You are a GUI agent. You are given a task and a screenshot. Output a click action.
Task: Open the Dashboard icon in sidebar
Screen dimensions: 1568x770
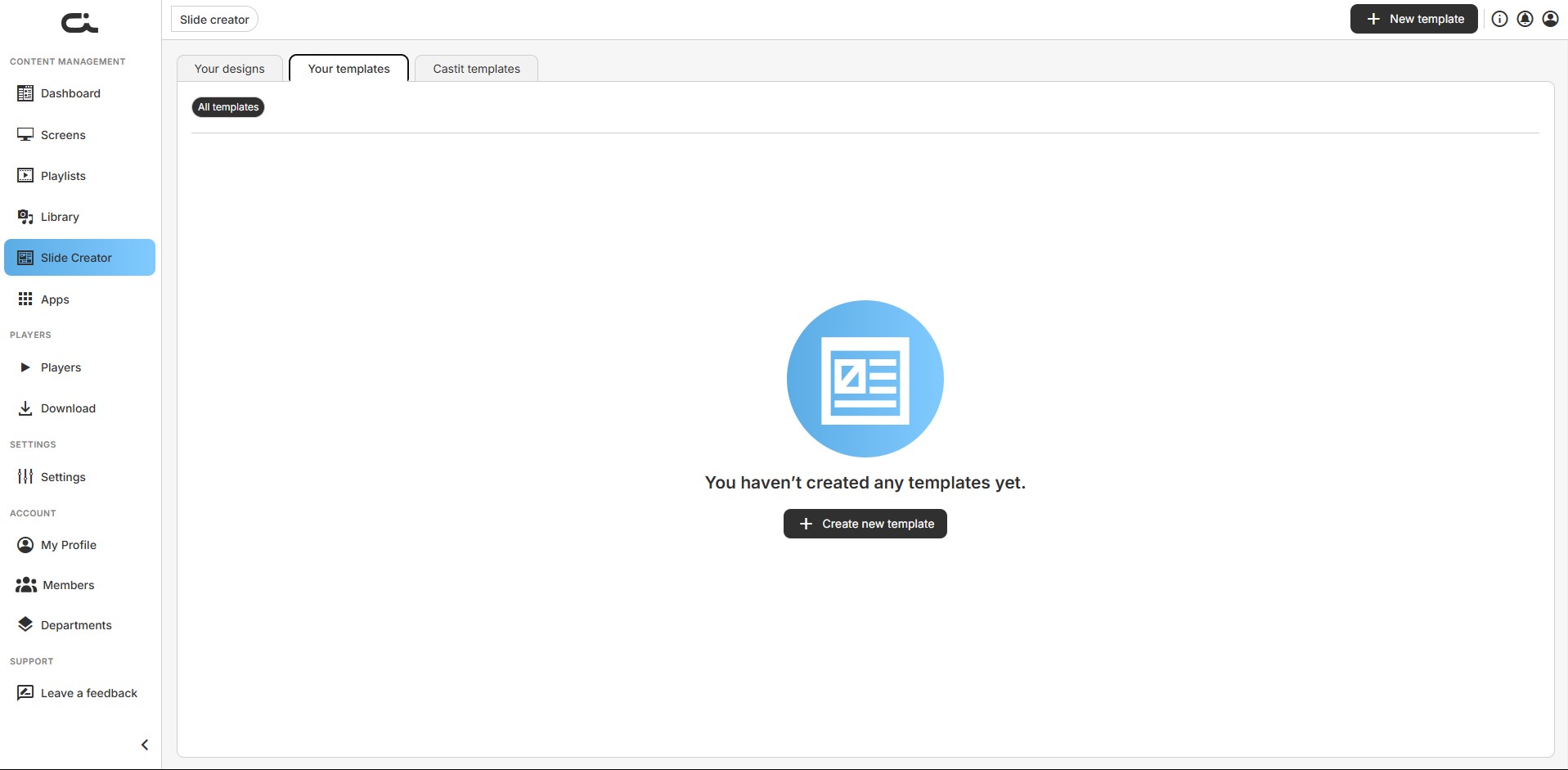[25, 93]
